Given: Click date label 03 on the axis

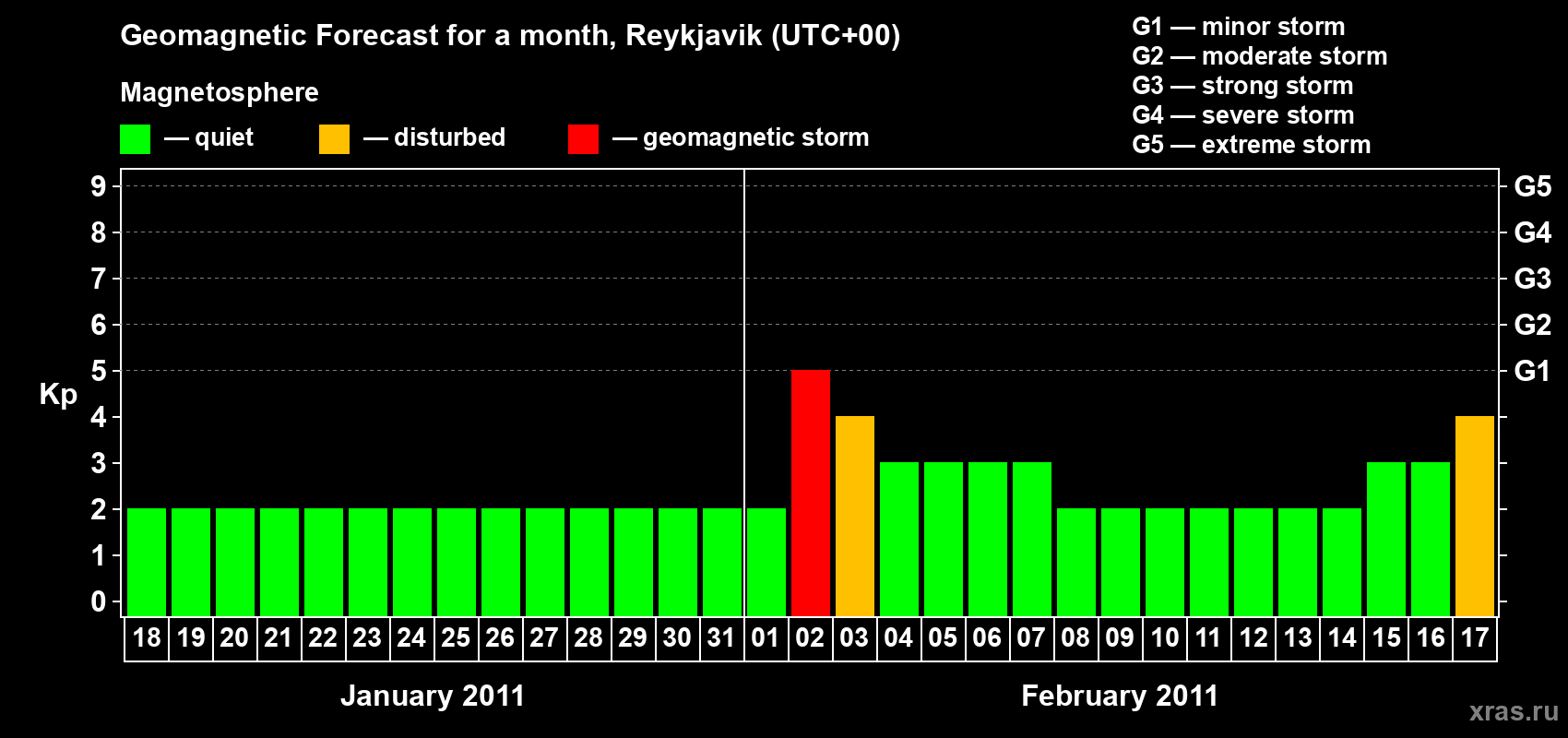Looking at the screenshot, I should (854, 637).
